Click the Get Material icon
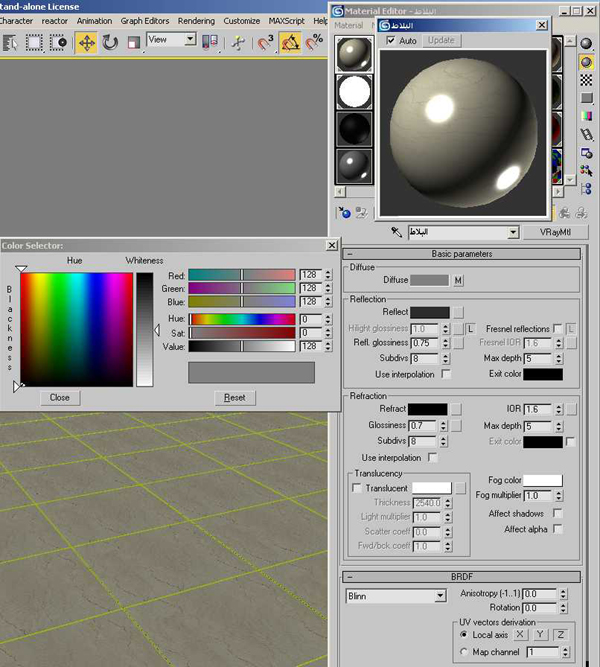 [x=345, y=212]
